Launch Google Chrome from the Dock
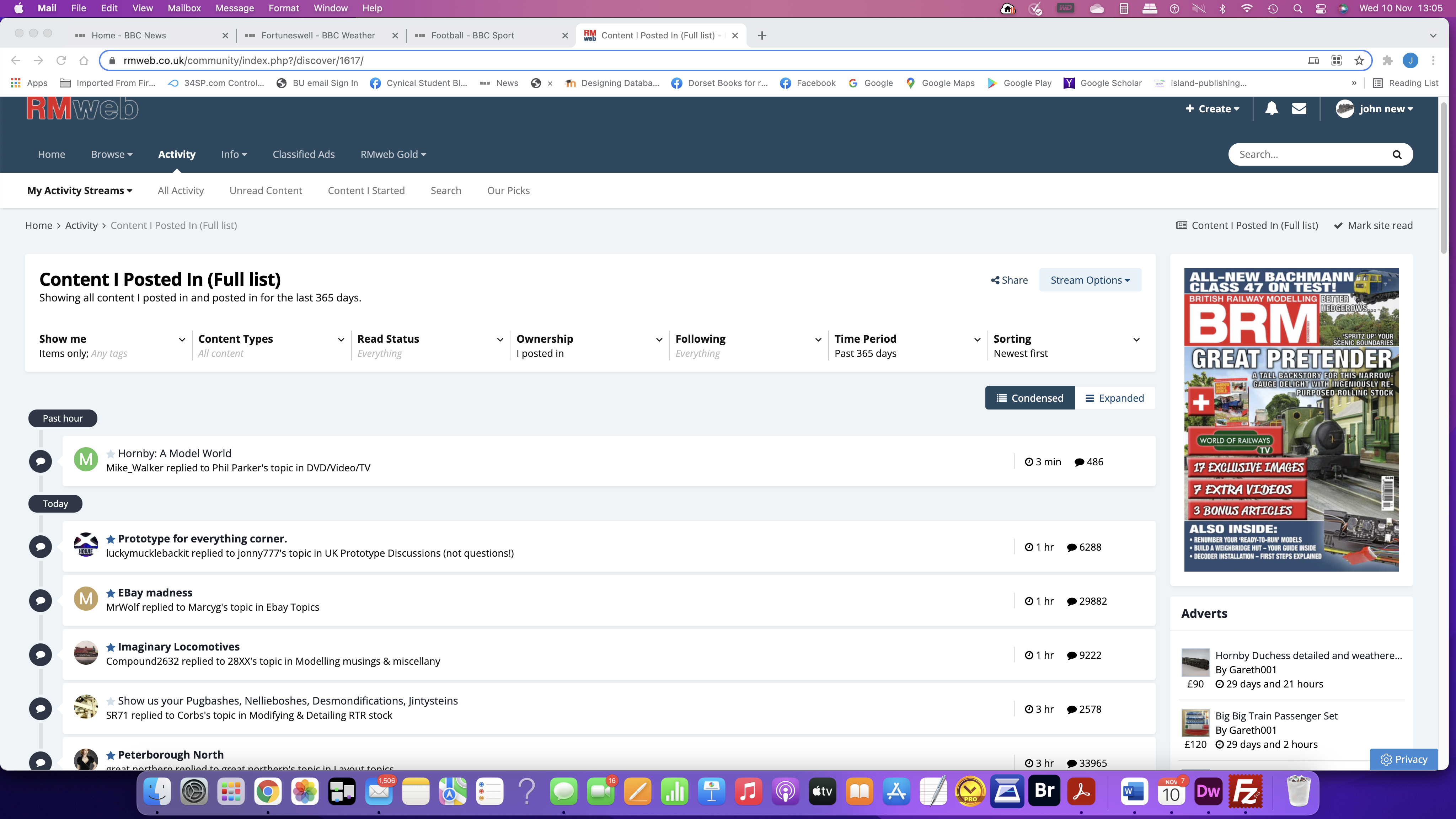1456x819 pixels. coord(268,791)
